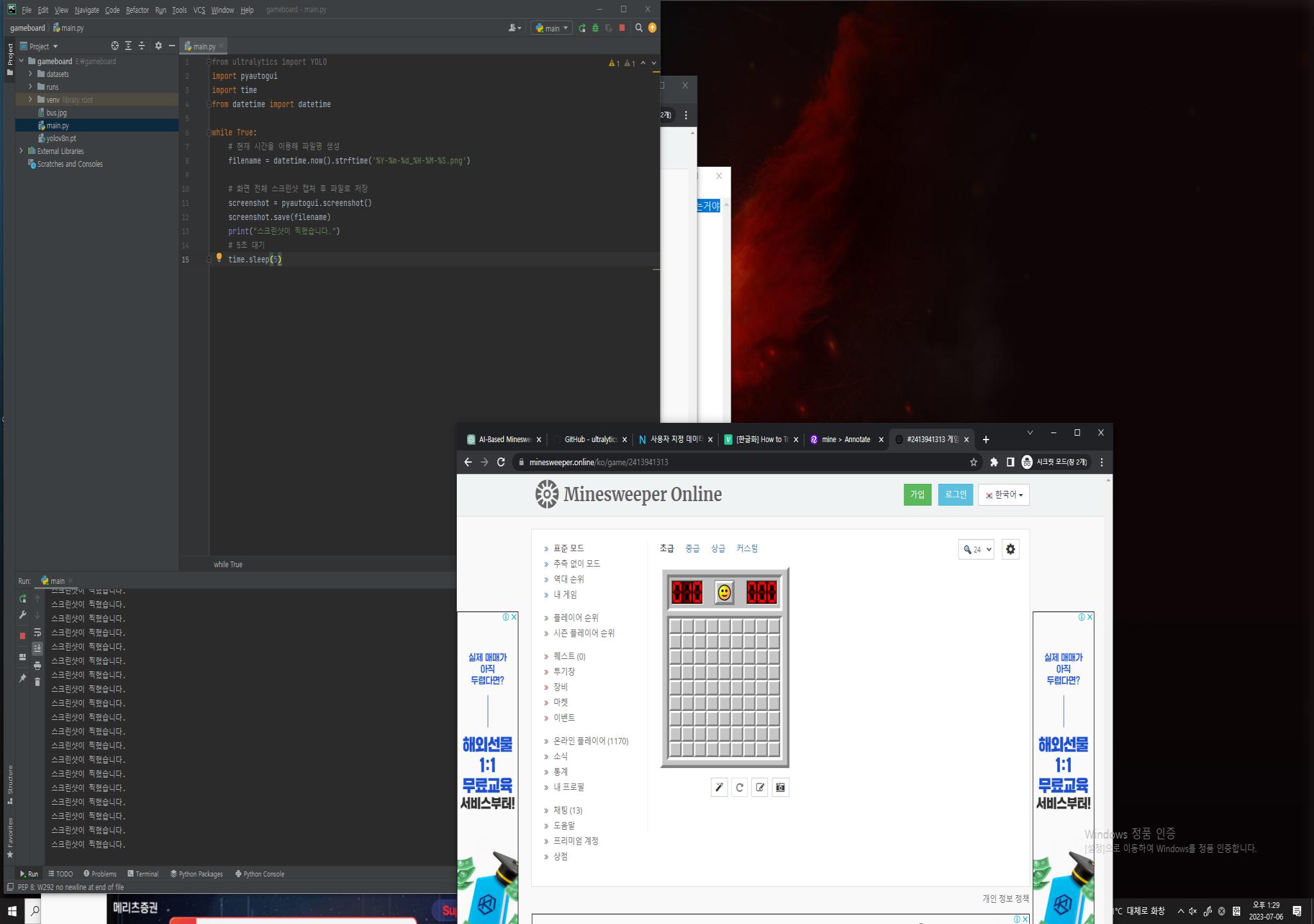The width and height of the screenshot is (1314, 924).
Task: Clear Run console with trash icon
Action: point(37,681)
